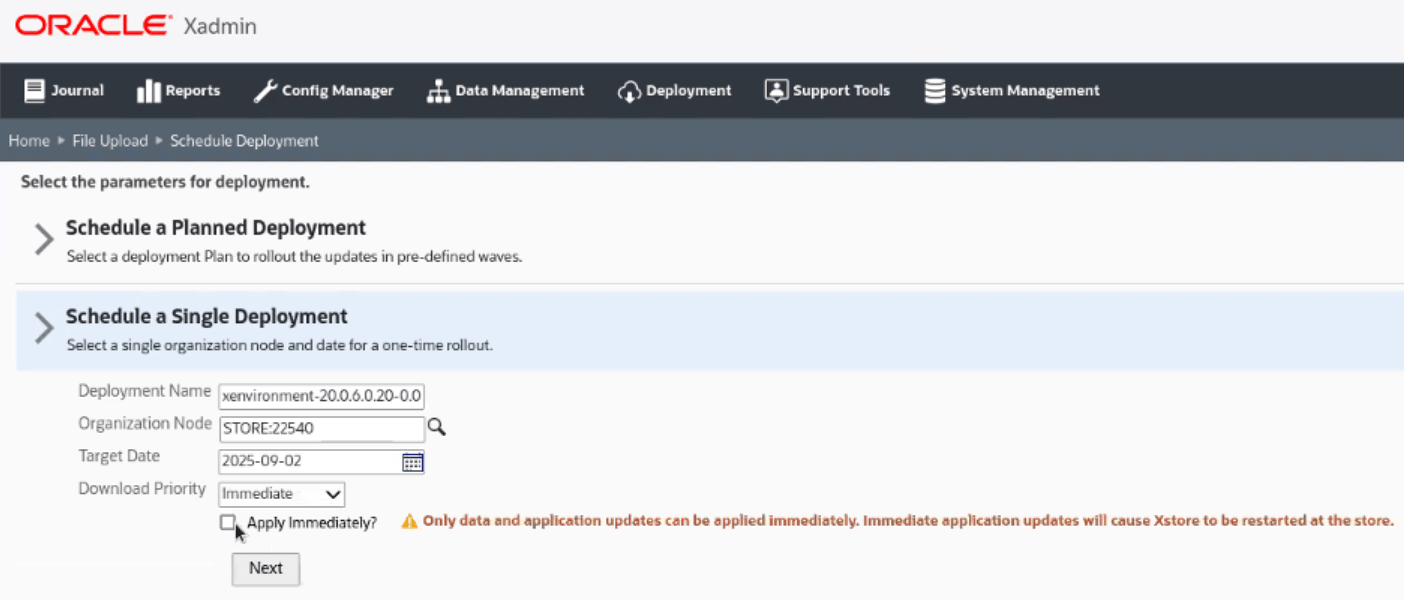Focus the Organization Node input field
Viewport: 1404px width, 600px height.
322,429
